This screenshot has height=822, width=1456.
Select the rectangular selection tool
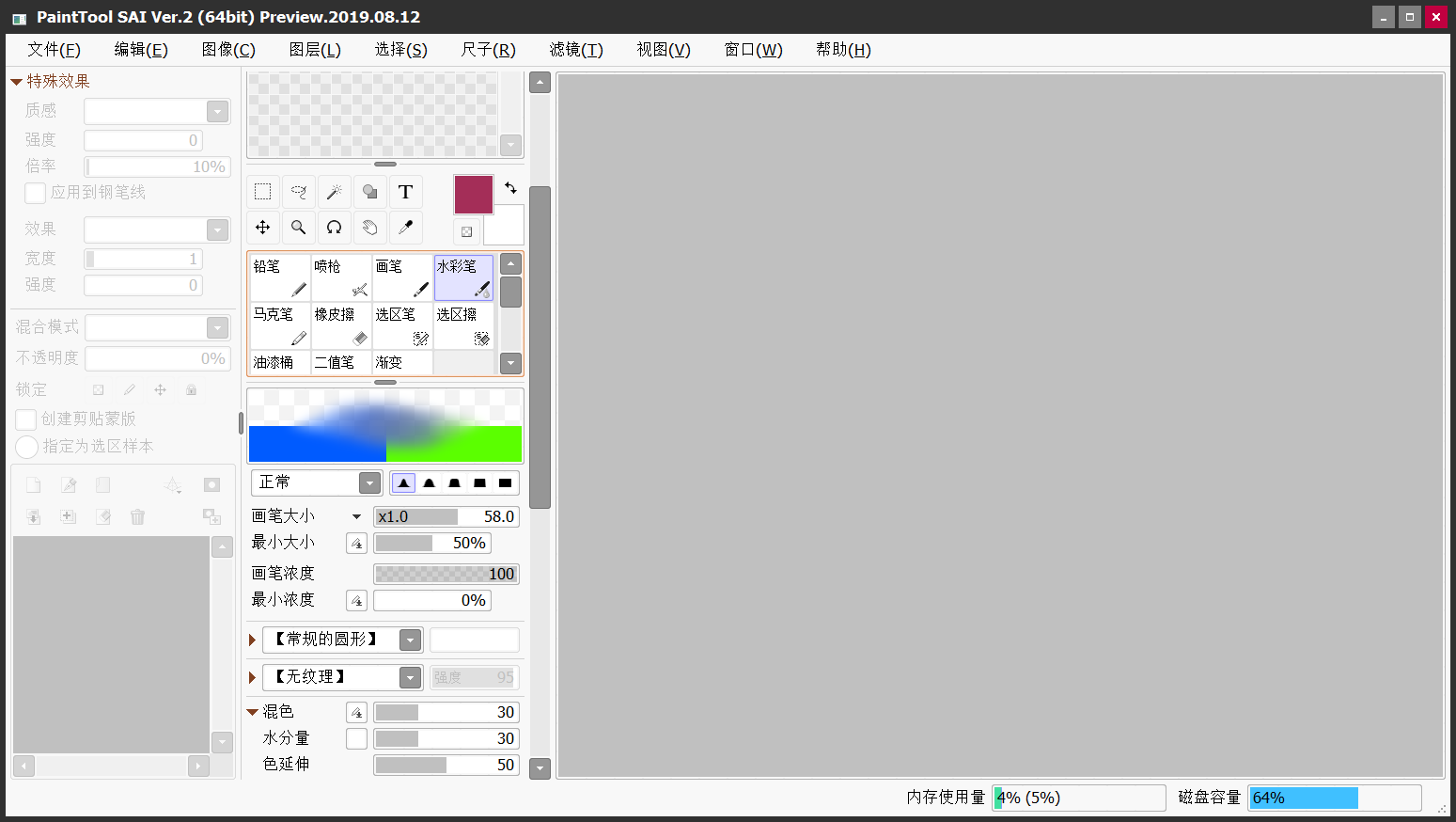pos(263,192)
